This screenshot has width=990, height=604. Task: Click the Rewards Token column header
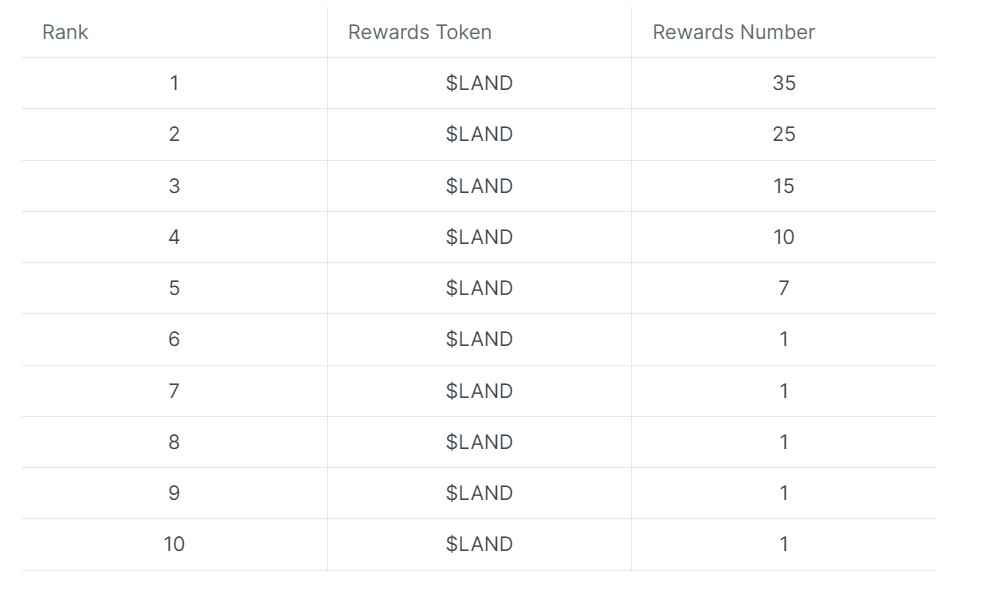[x=419, y=32]
